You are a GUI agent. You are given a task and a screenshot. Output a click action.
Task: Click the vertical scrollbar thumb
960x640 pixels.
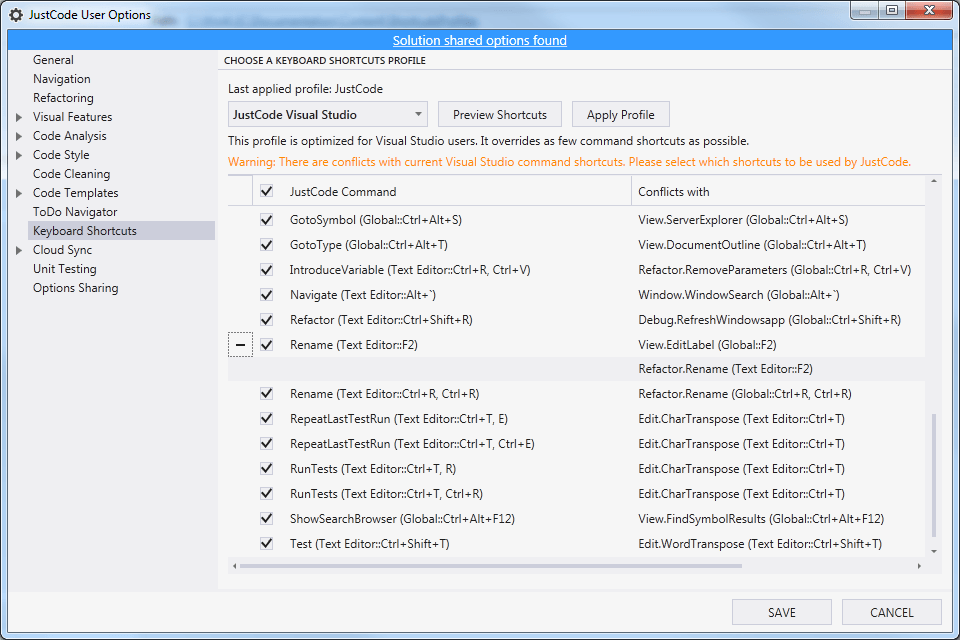(934, 475)
